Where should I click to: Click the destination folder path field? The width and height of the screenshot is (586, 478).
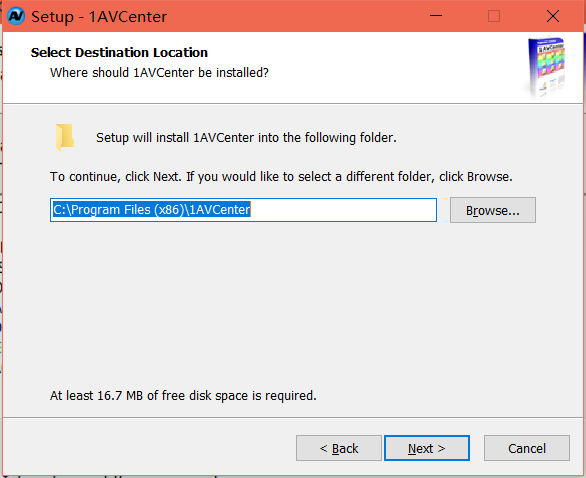[x=243, y=210]
